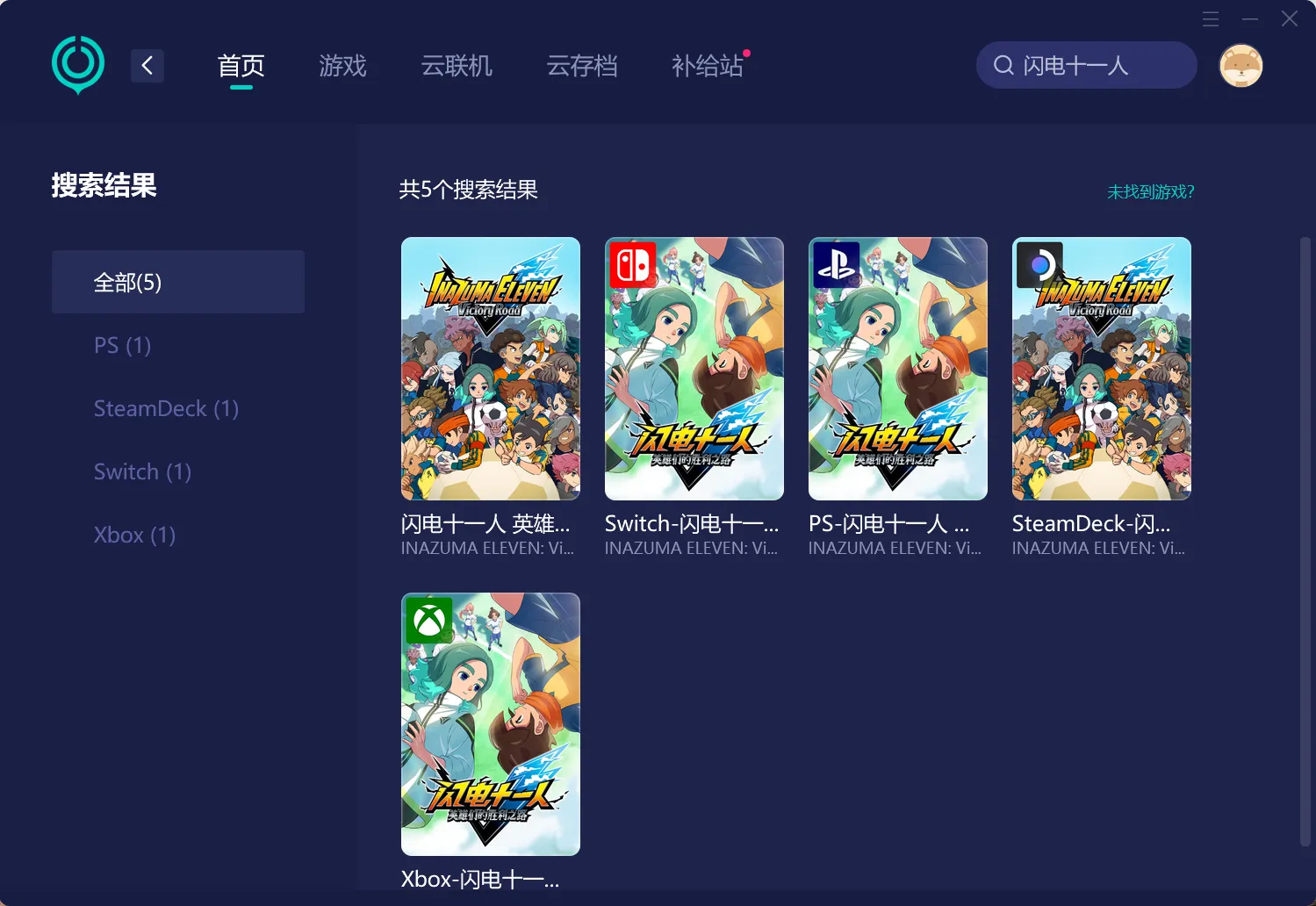1316x906 pixels.
Task: Open the Xbox-闪电十一... game cover
Action: [491, 724]
